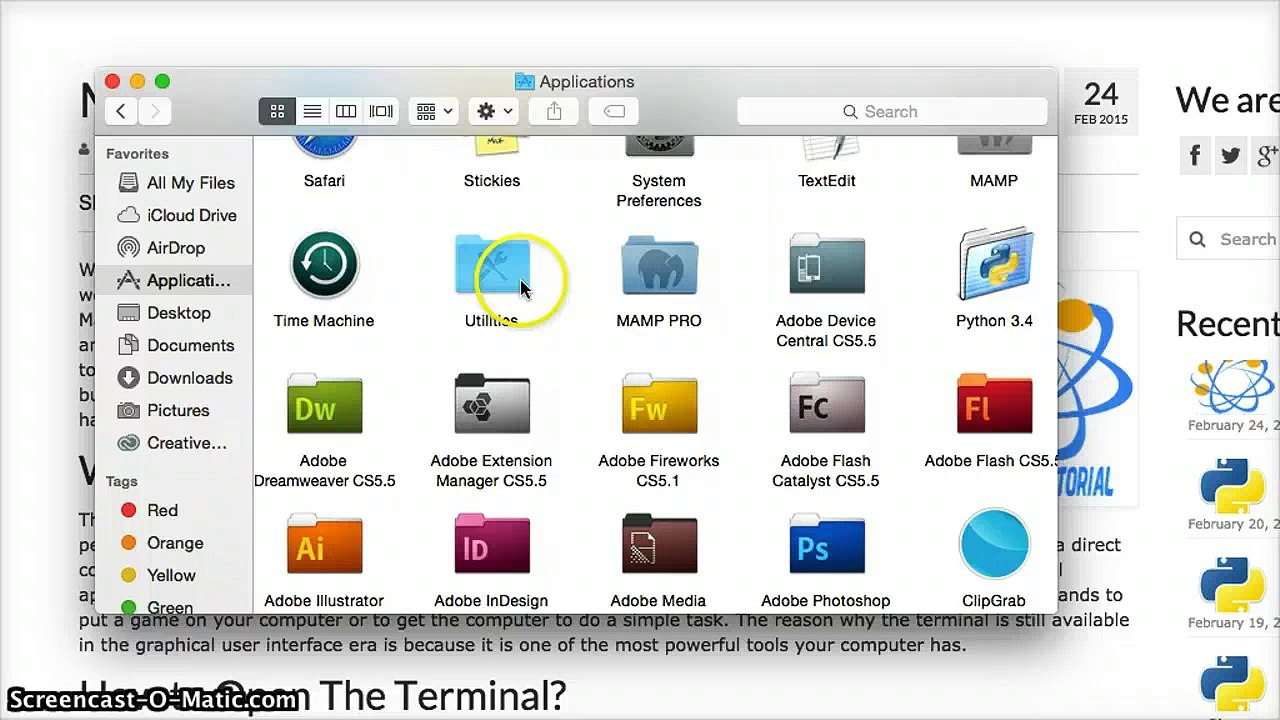Open the Adobe Media folder icon

[x=659, y=544]
